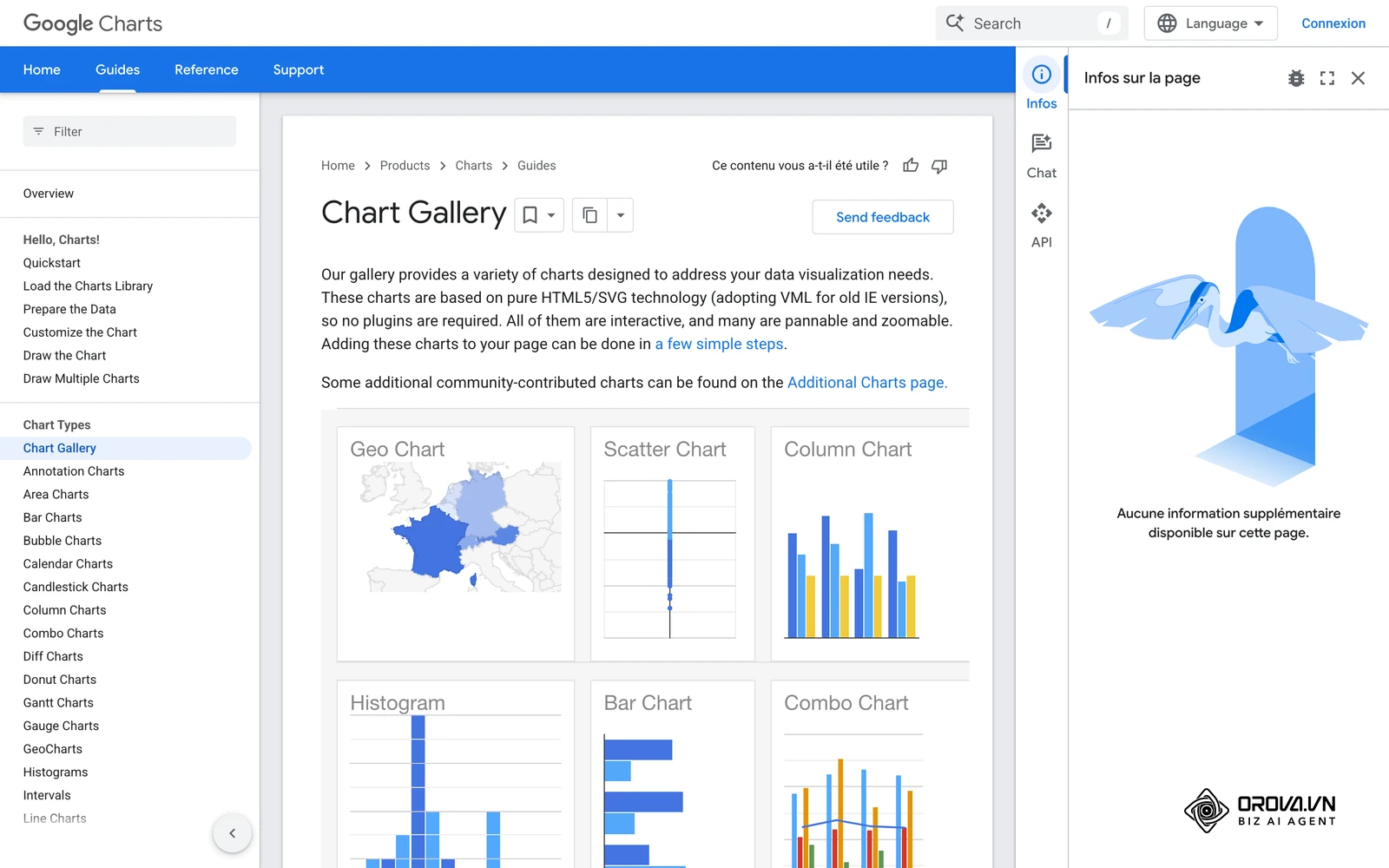1389x868 pixels.
Task: Select the Support tab
Action: 299,69
